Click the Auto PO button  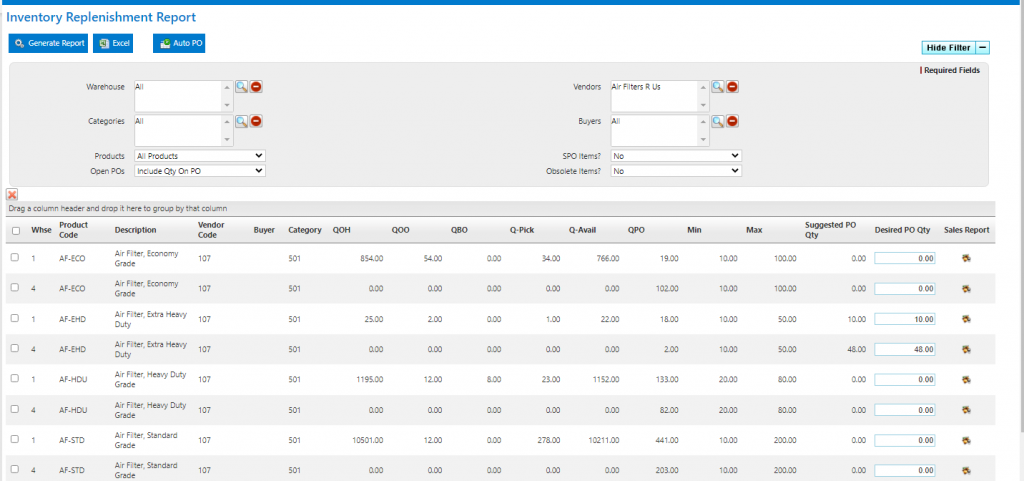click(x=179, y=44)
